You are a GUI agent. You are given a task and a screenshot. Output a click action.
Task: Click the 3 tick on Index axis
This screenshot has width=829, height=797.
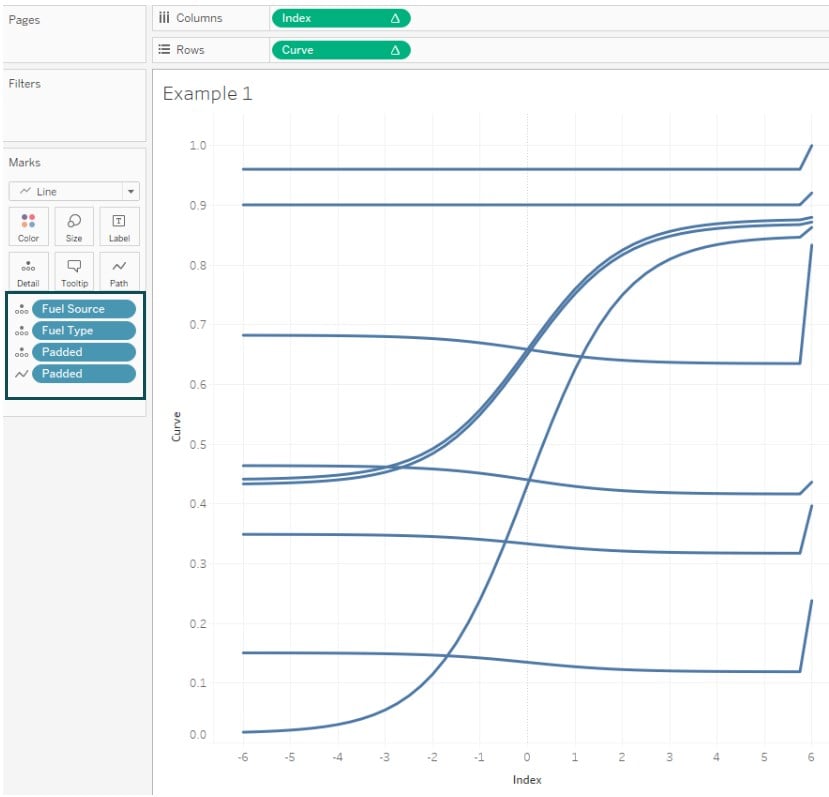coord(669,757)
